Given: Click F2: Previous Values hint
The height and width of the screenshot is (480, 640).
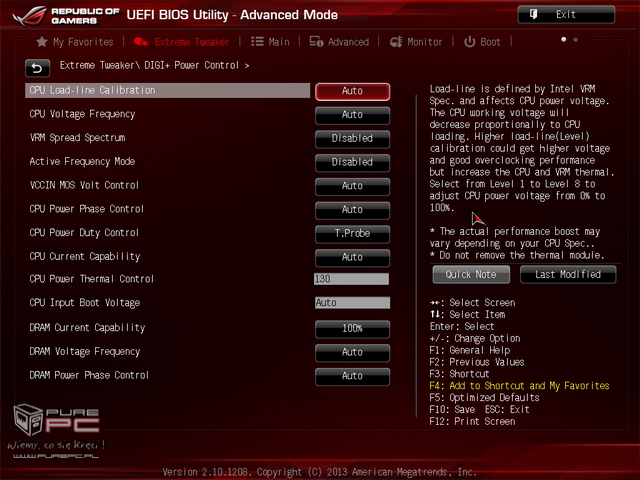Looking at the screenshot, I should click(477, 362).
